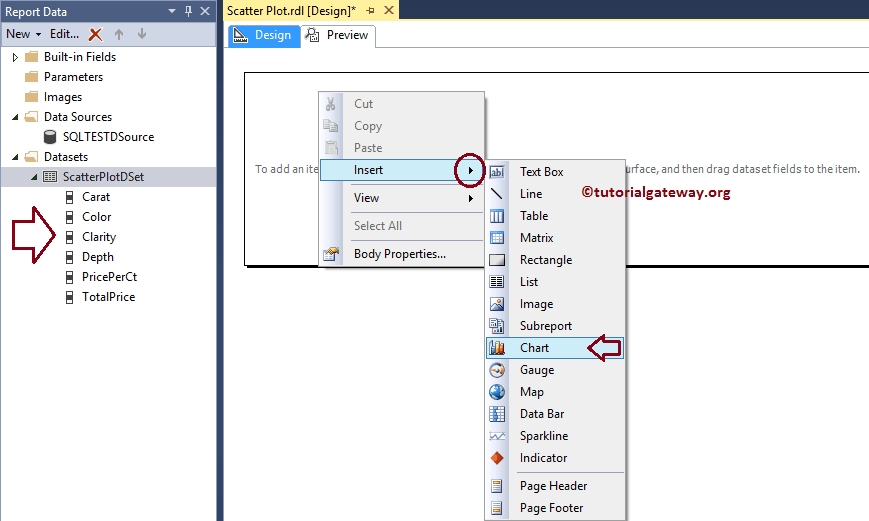Viewport: 869px width, 521px height.
Task: Click the Indicator diamond icon
Action: click(497, 458)
